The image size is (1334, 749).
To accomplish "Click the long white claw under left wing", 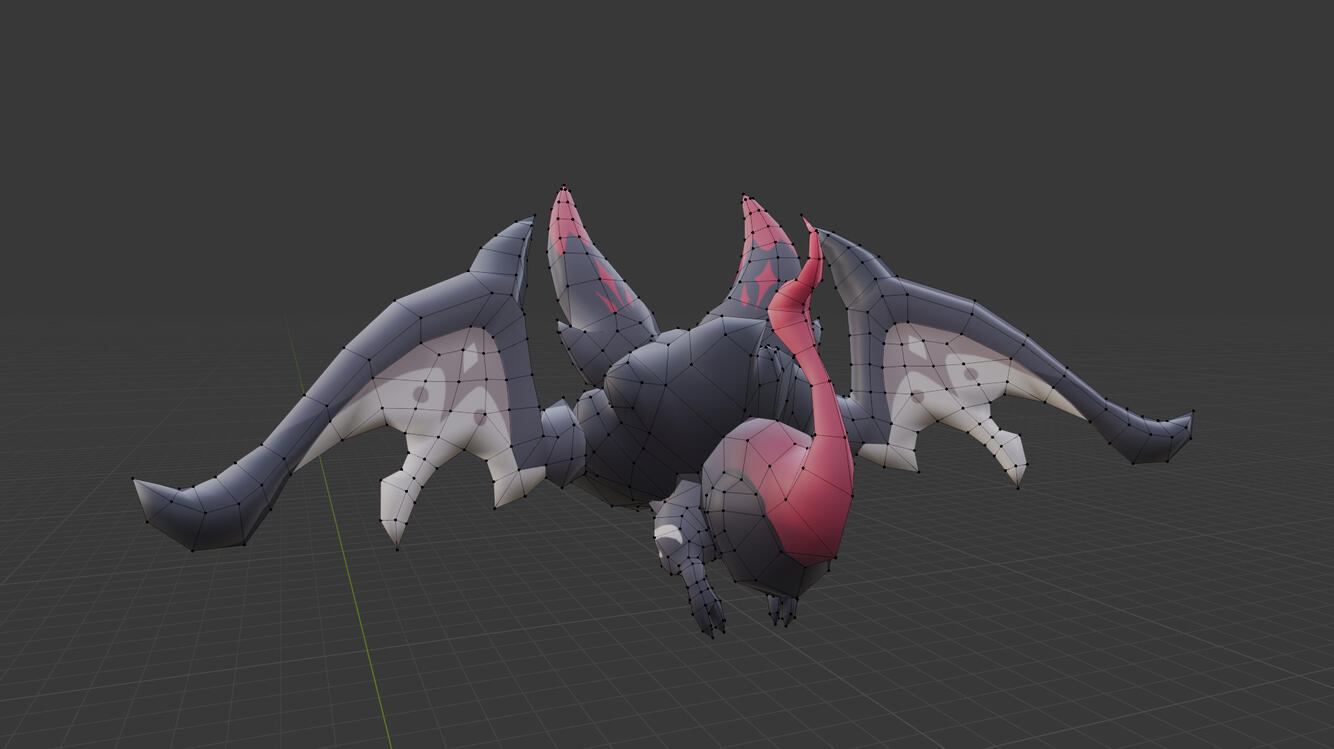I will [x=401, y=503].
